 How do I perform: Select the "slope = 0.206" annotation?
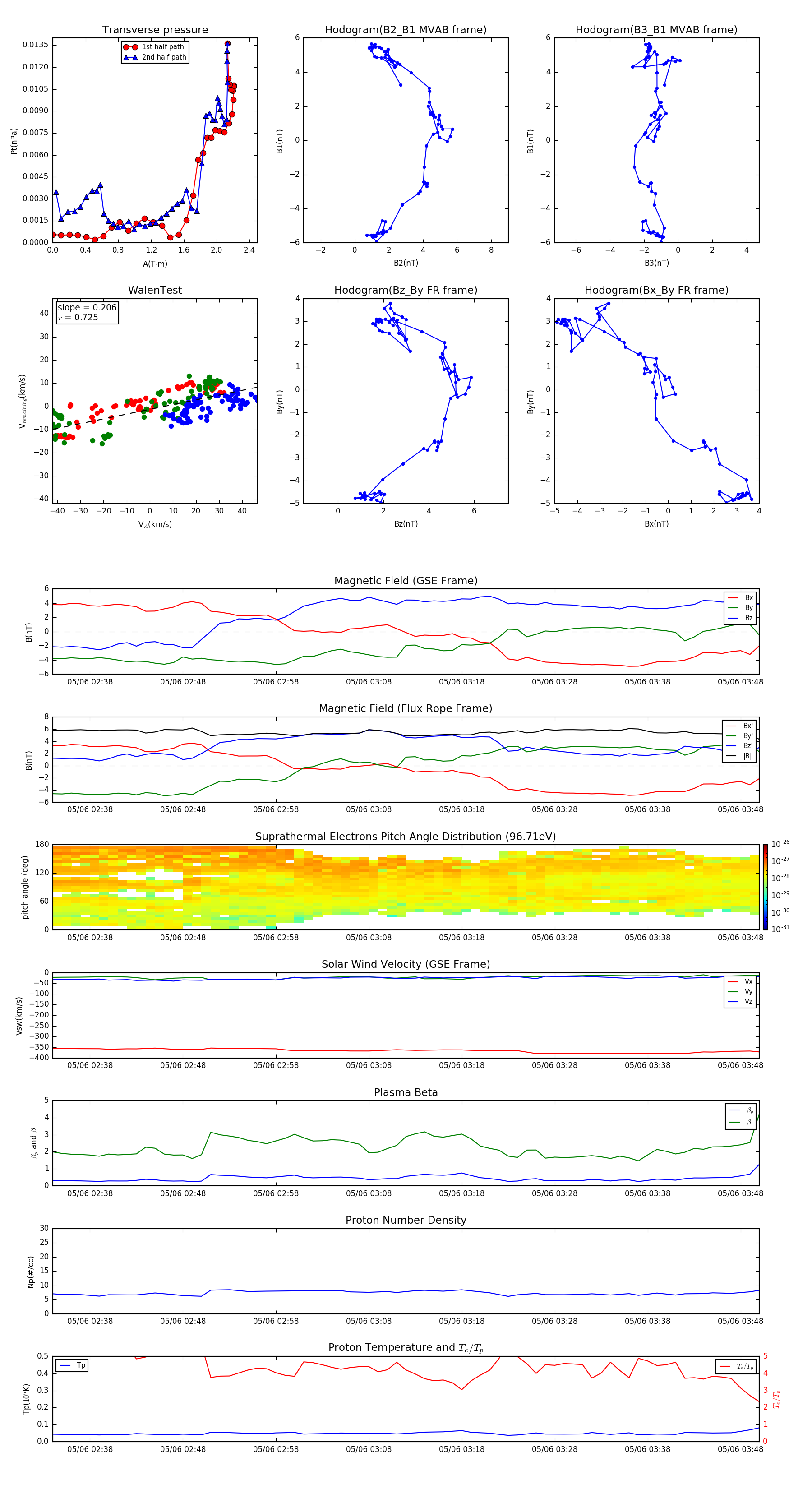click(87, 308)
